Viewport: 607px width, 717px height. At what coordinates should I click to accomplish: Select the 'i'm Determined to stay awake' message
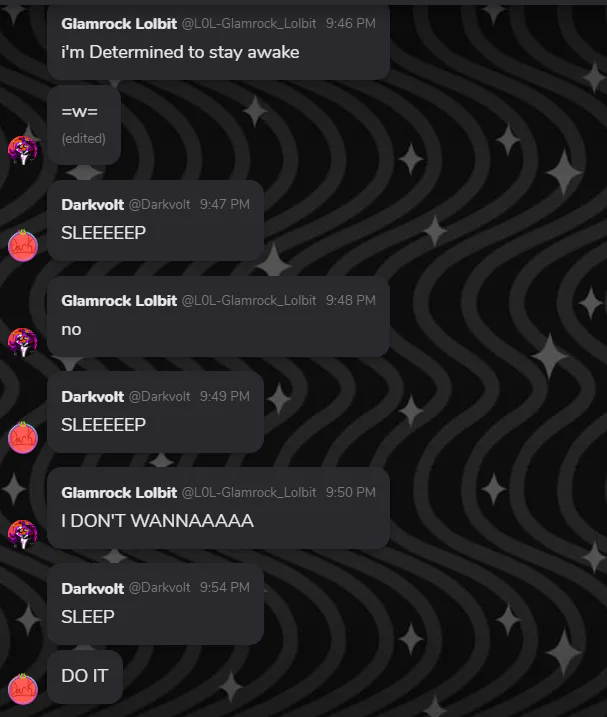click(x=180, y=52)
